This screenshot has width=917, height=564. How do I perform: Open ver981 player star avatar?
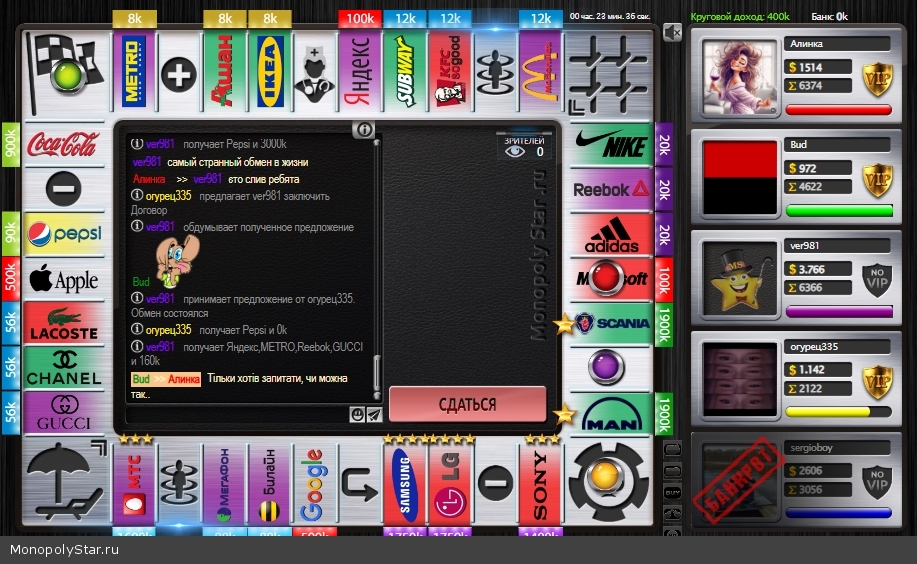point(740,278)
